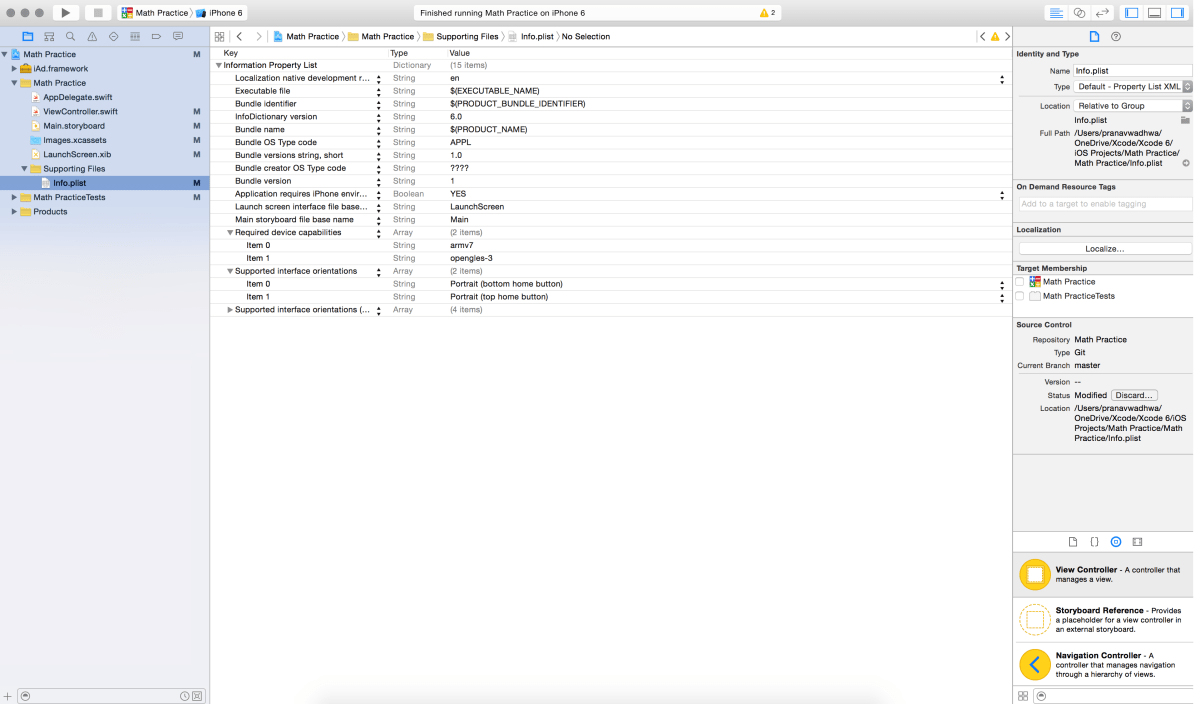1200x704 pixels.
Task: Click Supporting Files in the jump bar
Action: 460,36
